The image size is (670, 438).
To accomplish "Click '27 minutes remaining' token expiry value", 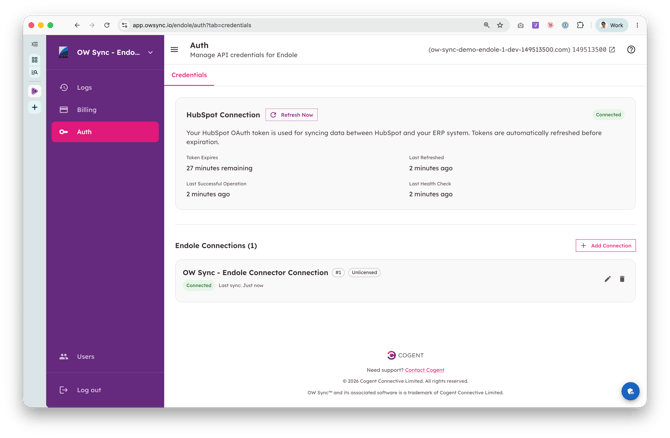I will [x=219, y=168].
